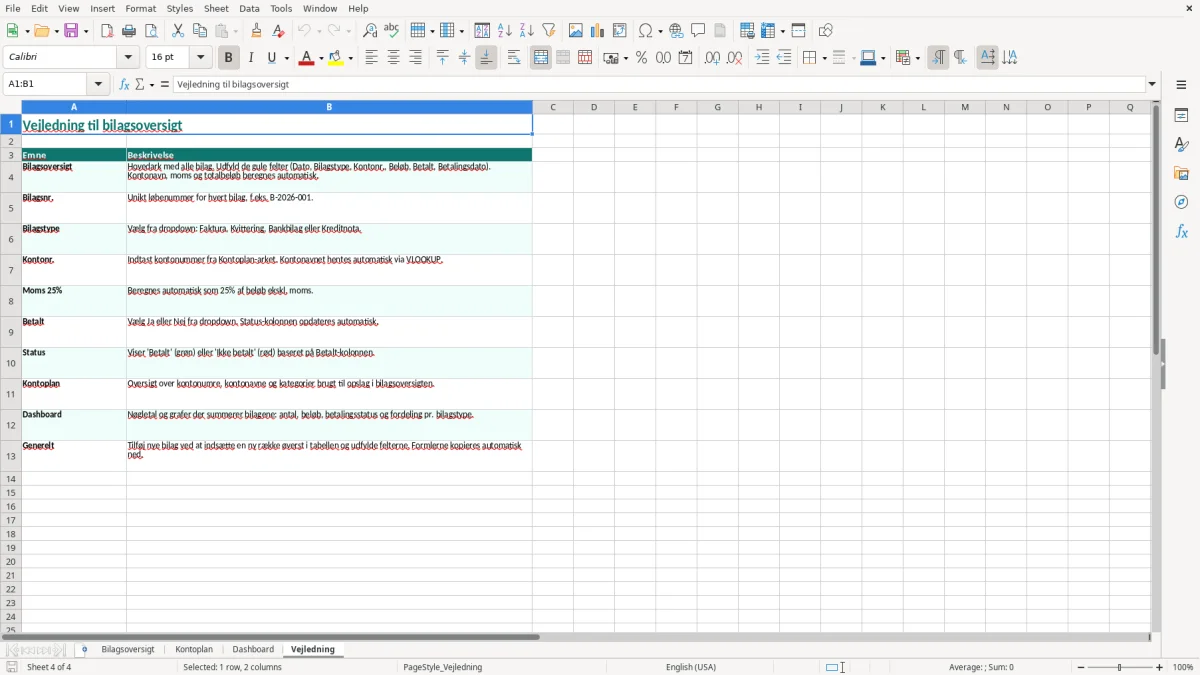
Task: Click cell containing 'Moms 25%'
Action: (74, 301)
